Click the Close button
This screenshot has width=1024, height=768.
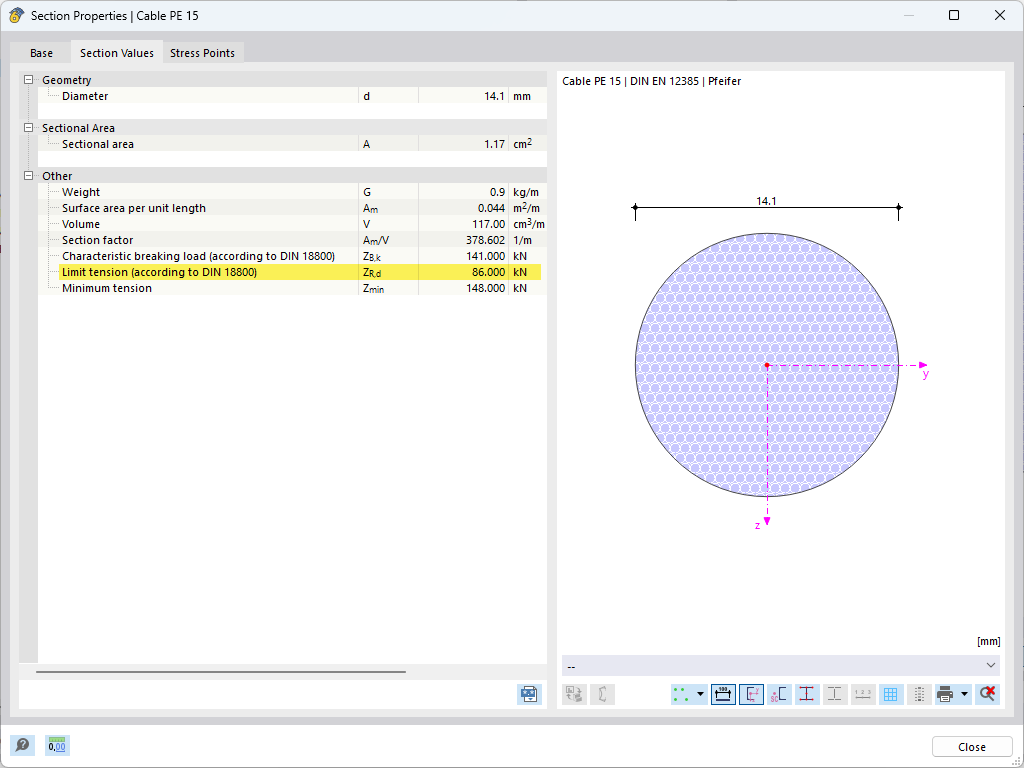(x=971, y=746)
